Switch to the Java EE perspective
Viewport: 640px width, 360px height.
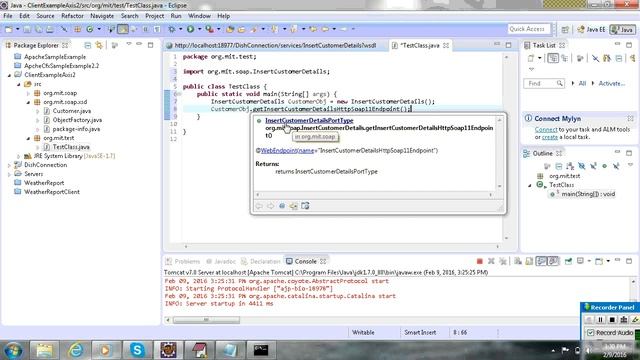[591, 29]
